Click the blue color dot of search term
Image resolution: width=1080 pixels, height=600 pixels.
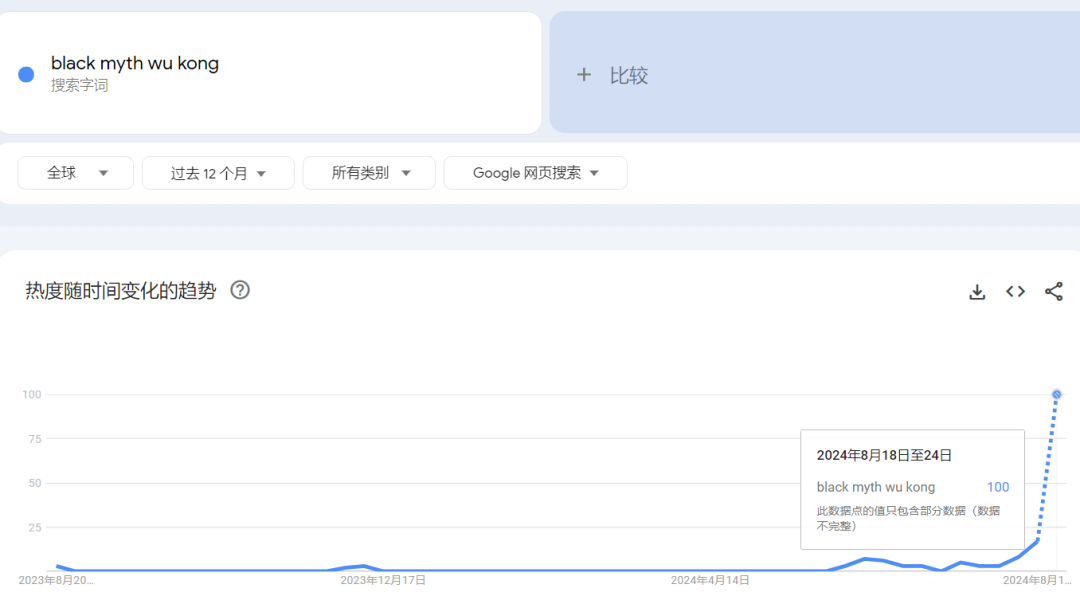26,74
